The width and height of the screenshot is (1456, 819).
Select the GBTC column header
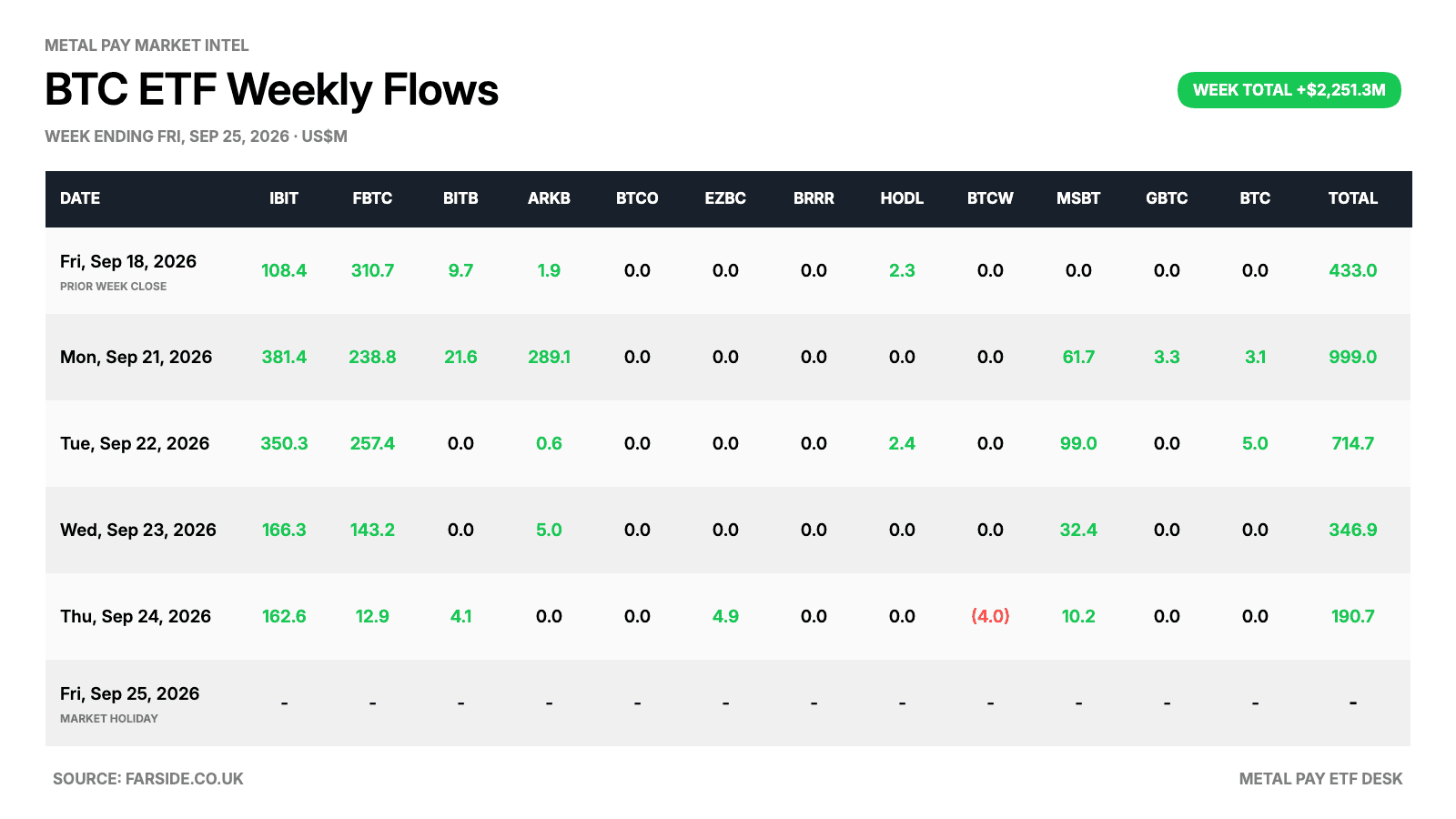tap(1167, 198)
